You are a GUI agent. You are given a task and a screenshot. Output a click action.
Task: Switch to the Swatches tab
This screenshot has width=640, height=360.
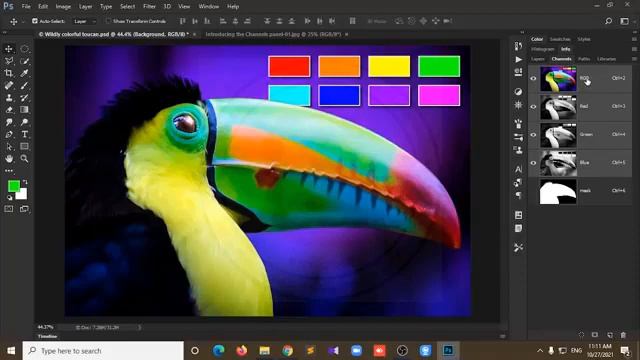coord(560,39)
